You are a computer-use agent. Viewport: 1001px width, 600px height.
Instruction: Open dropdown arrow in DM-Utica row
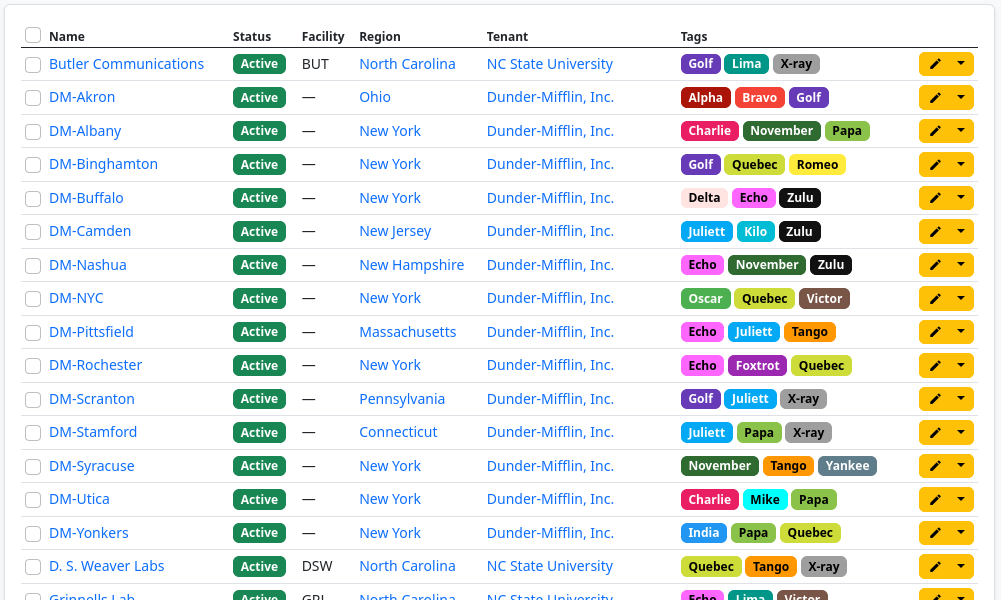click(x=961, y=500)
